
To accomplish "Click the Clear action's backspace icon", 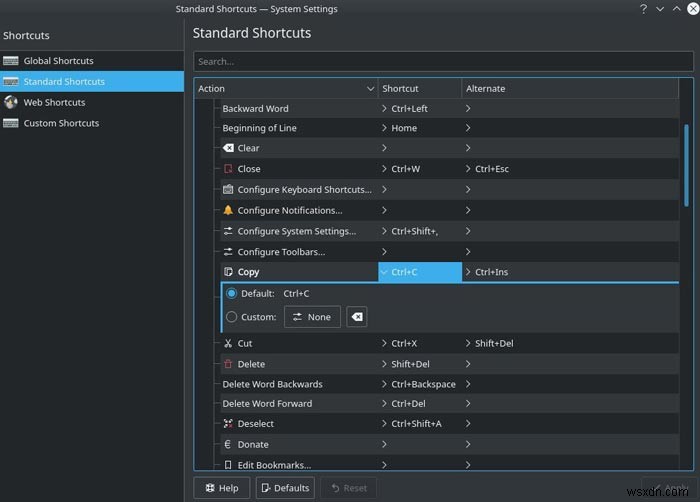I will point(228,148).
